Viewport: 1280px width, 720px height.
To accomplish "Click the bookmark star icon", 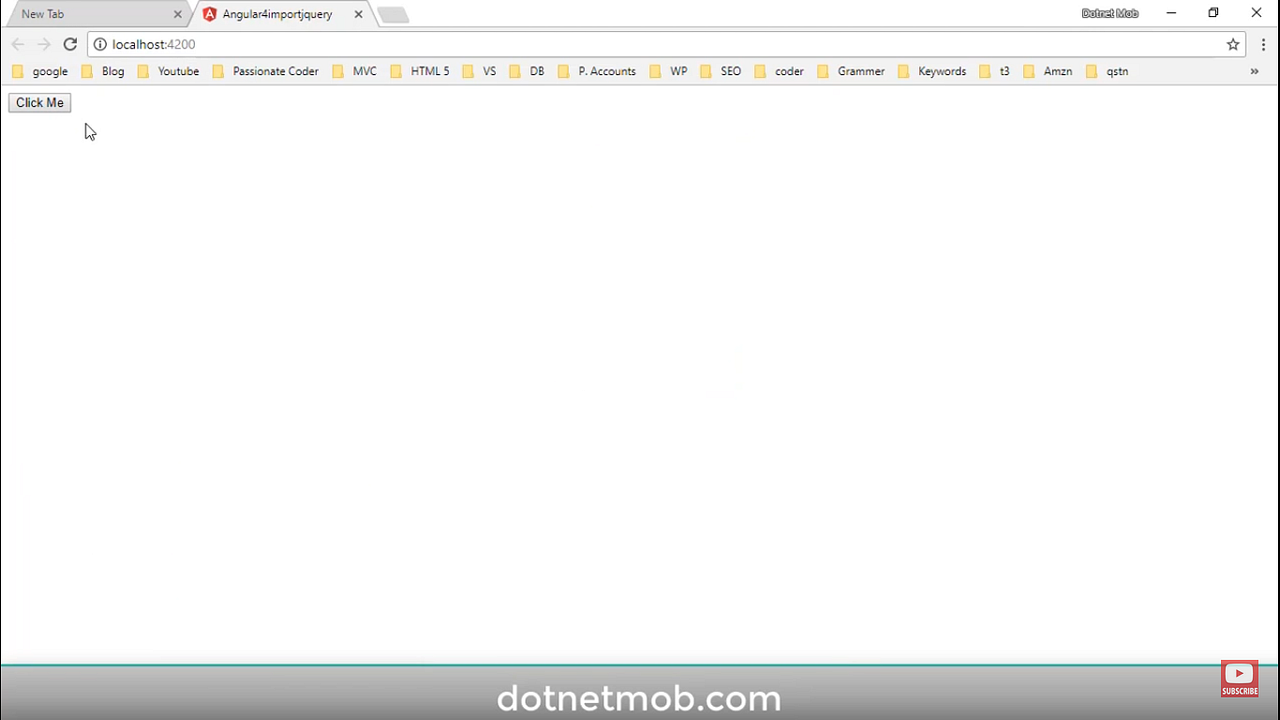I will click(x=1233, y=44).
